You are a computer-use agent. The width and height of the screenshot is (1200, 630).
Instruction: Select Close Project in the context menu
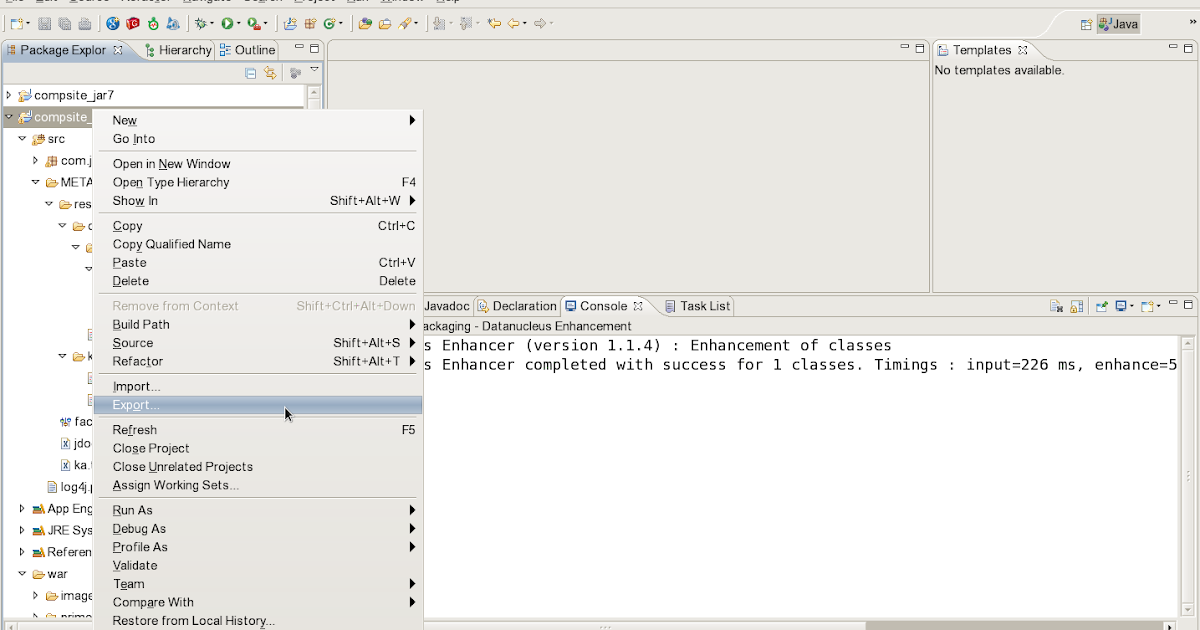pos(258,448)
